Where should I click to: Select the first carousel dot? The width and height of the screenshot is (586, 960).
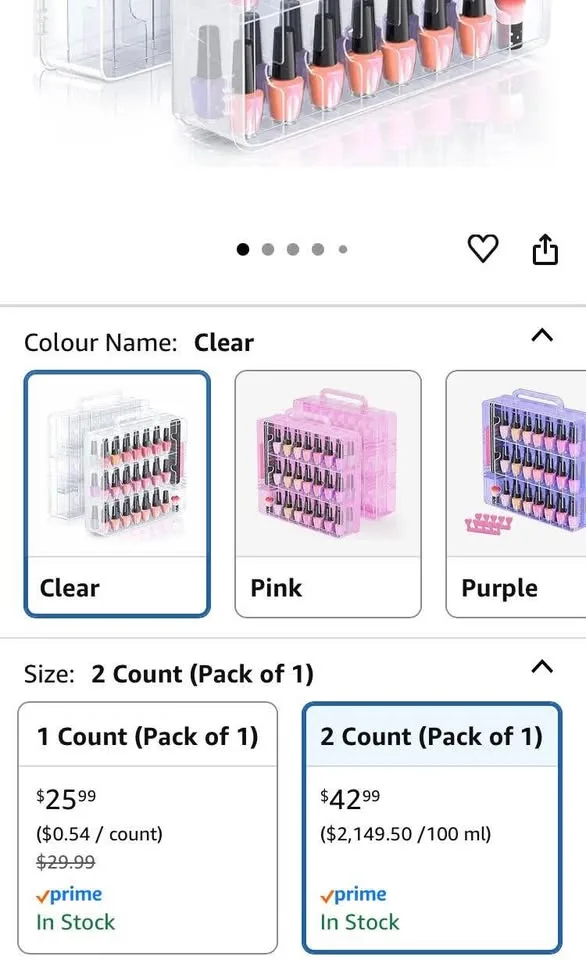(242, 248)
